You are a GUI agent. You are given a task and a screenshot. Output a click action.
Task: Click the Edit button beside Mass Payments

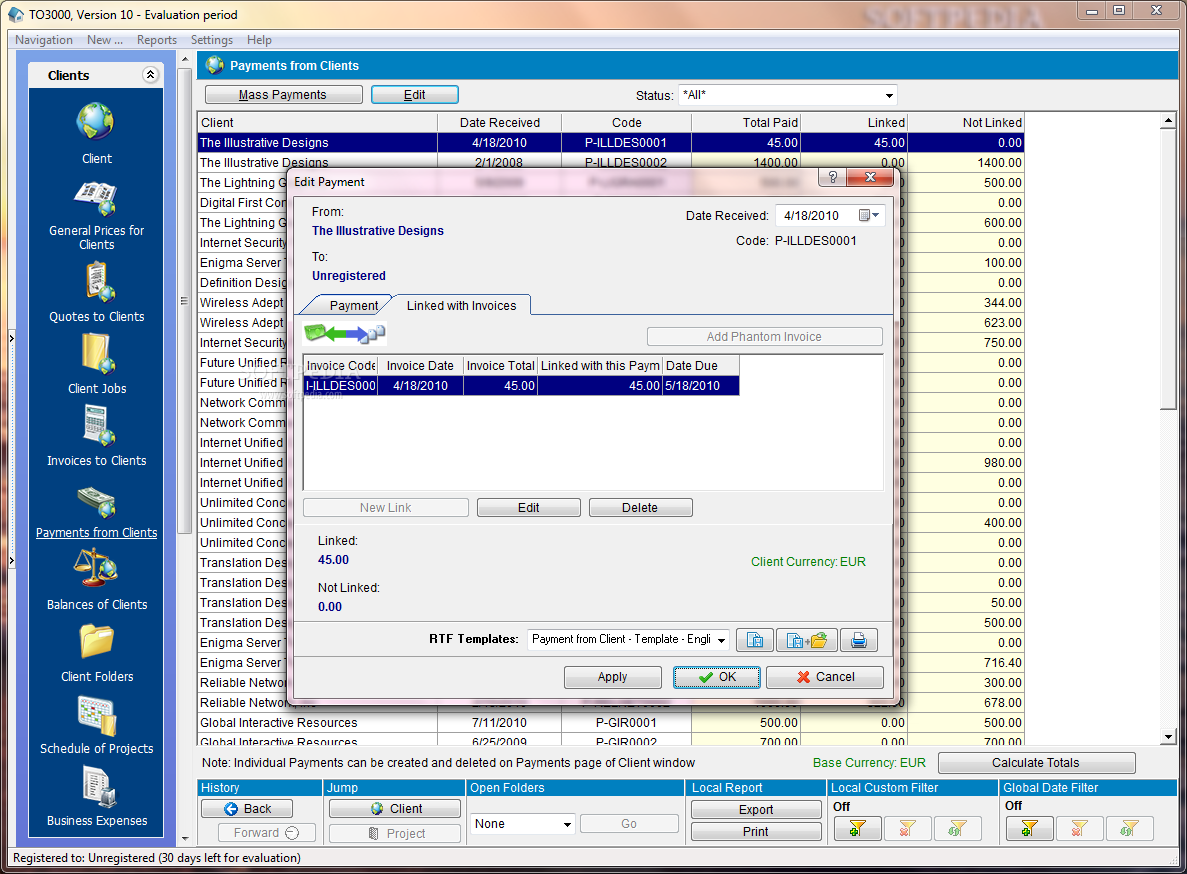[x=414, y=95]
